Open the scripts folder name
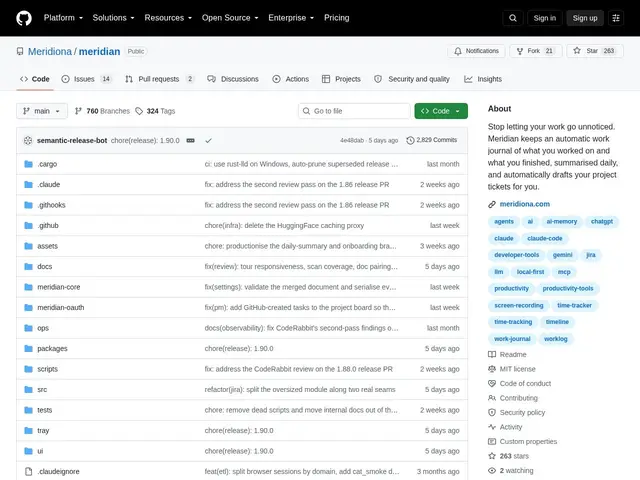The image size is (640, 480). tap(47, 369)
